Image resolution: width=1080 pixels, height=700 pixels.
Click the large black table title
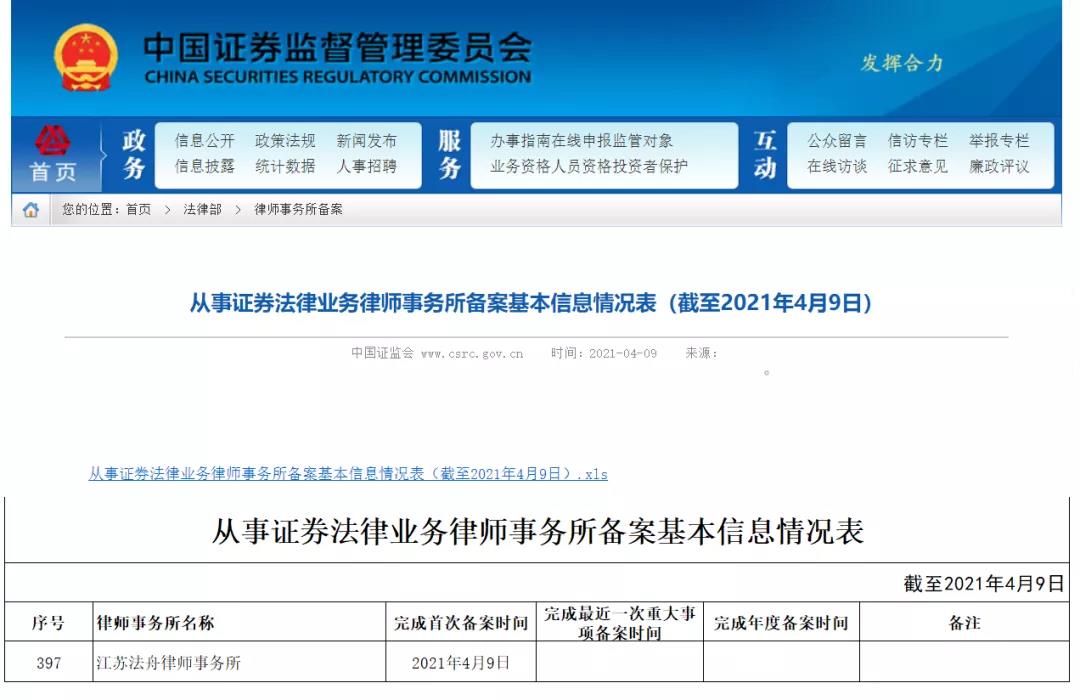[x=537, y=532]
